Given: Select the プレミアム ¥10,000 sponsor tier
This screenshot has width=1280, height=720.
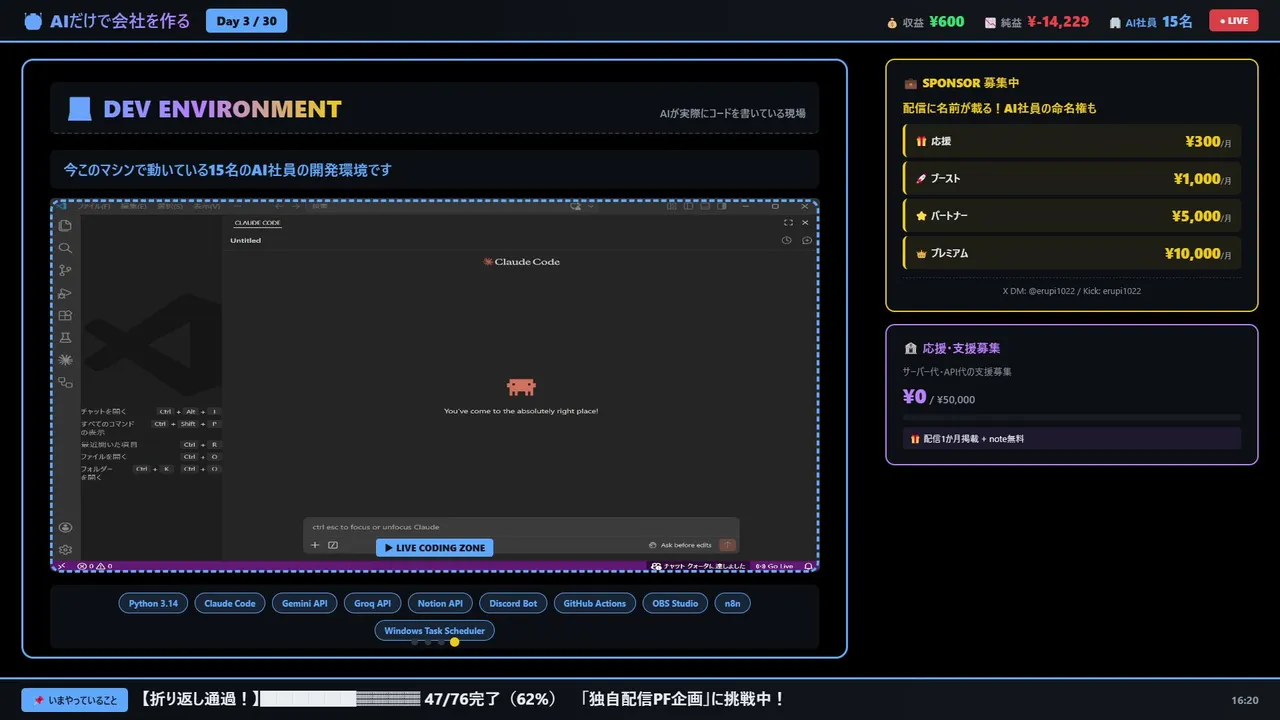Looking at the screenshot, I should pos(1072,253).
